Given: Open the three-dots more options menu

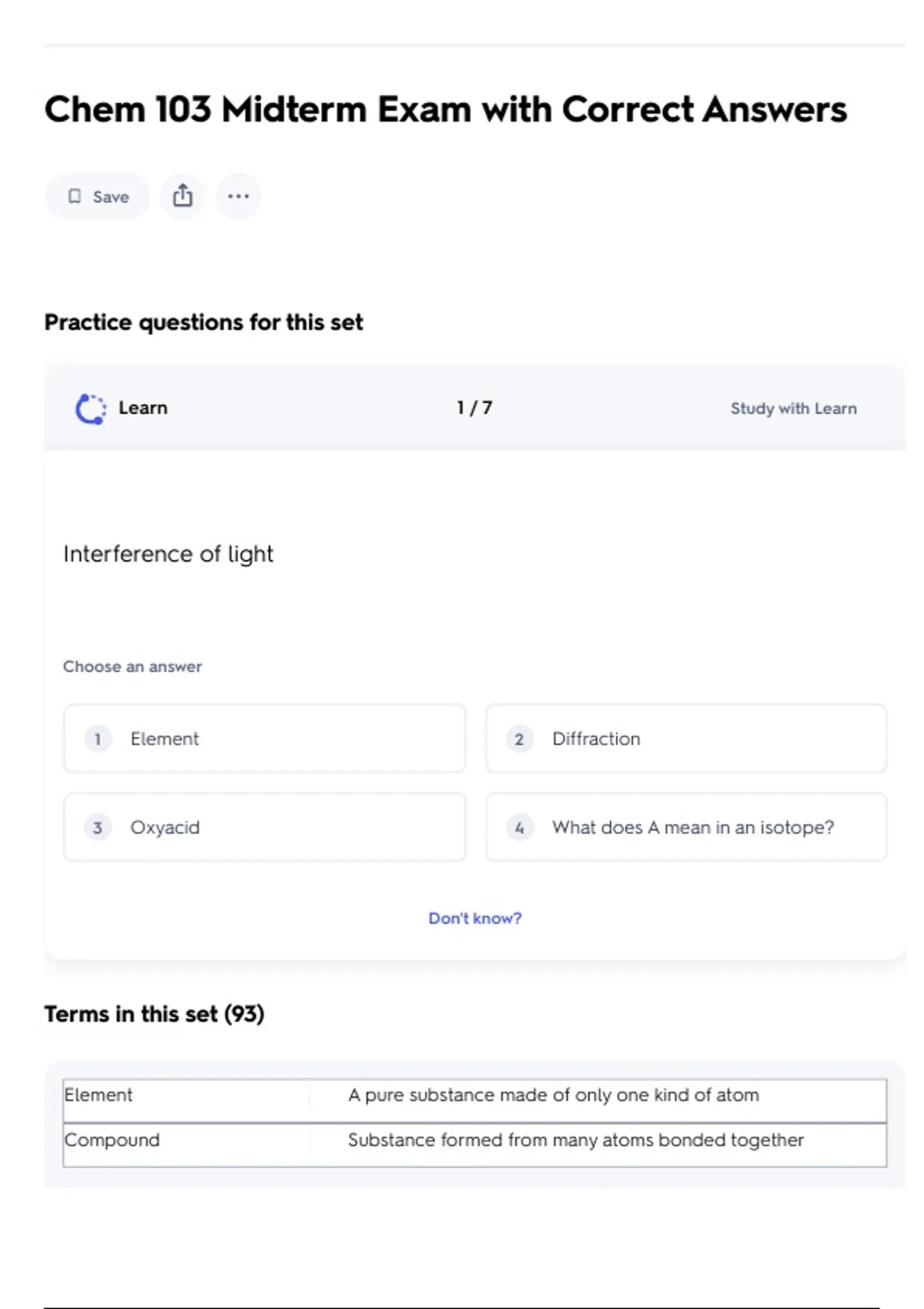Looking at the screenshot, I should tap(238, 196).
